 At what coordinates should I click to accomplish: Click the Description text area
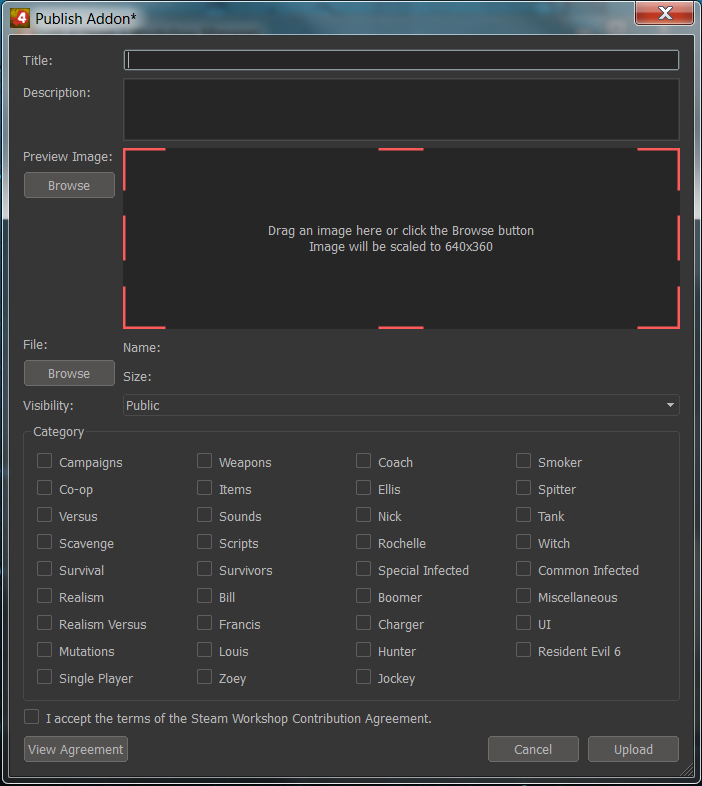click(x=401, y=109)
